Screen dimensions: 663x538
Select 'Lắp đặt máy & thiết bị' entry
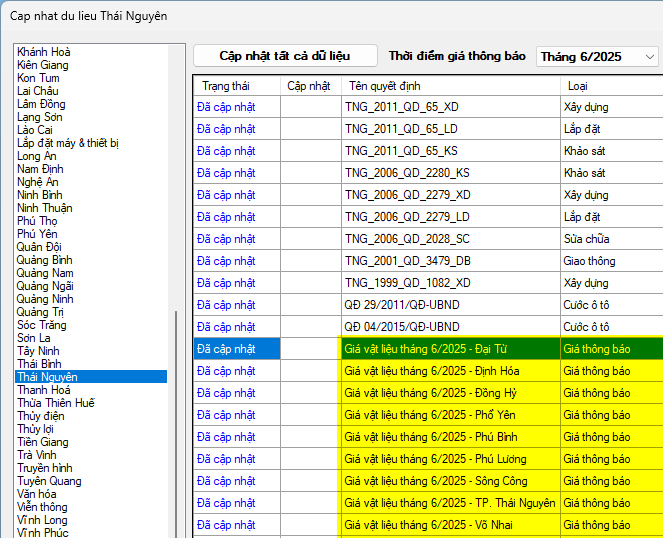point(68,143)
